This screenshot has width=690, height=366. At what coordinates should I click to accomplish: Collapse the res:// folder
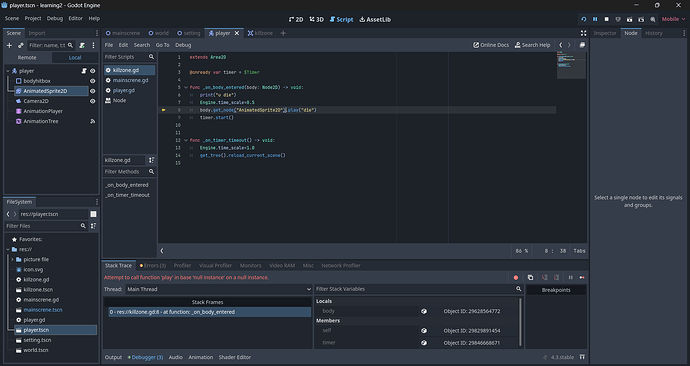8,249
